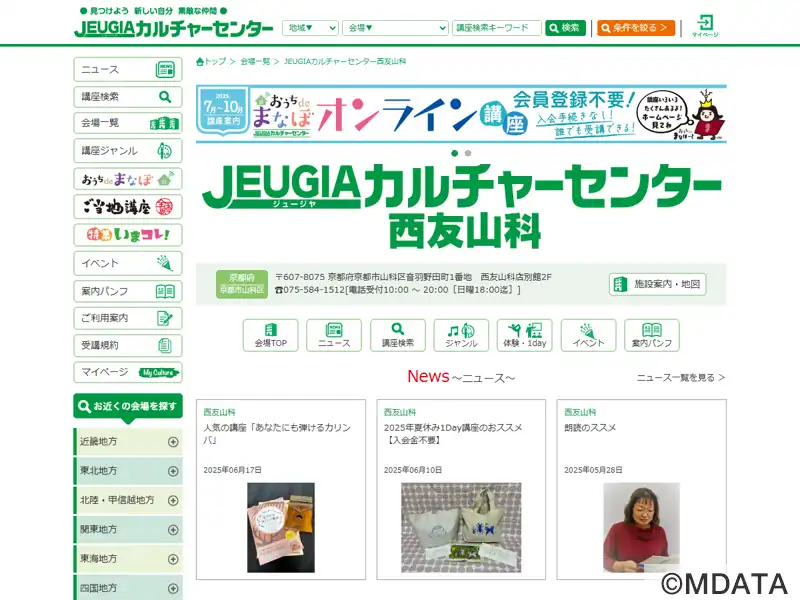The image size is (800, 600).
Task: Expand the 北陸・甲信越地方 region
Action: click(x=128, y=501)
